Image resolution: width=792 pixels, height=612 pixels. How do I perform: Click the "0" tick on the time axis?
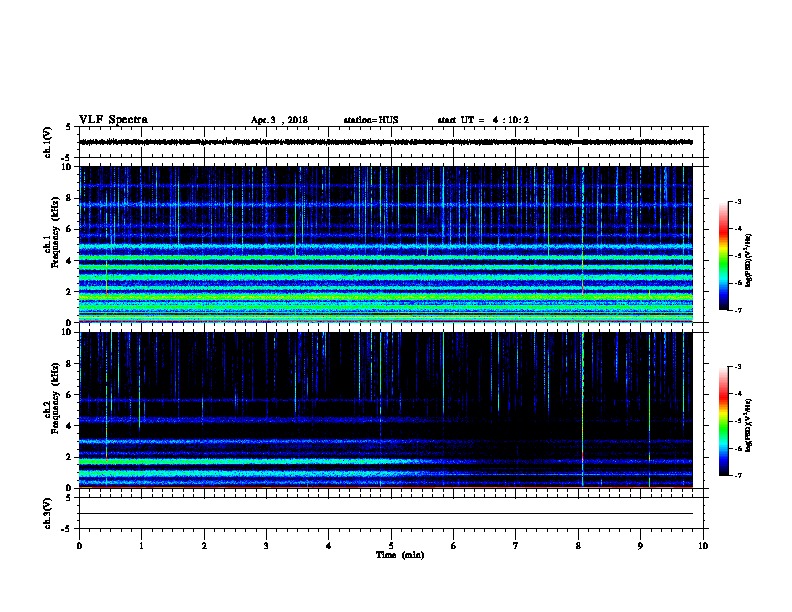[79, 546]
